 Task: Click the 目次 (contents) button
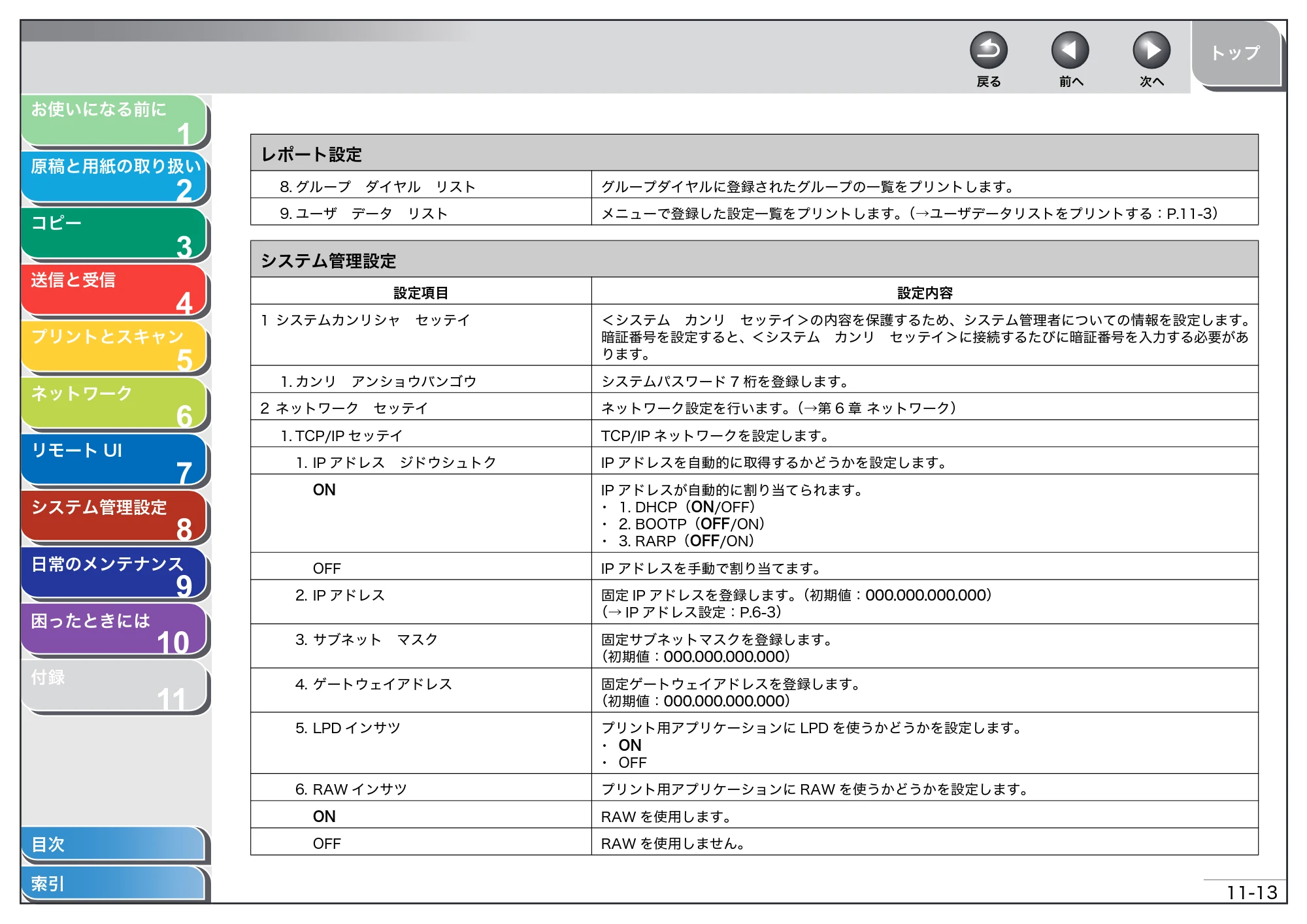tap(113, 845)
